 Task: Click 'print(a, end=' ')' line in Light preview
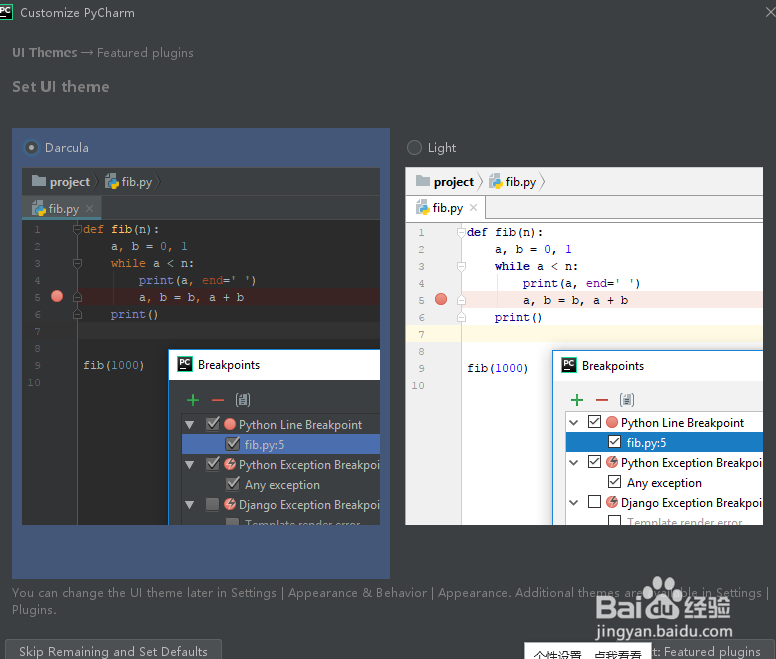coord(582,283)
